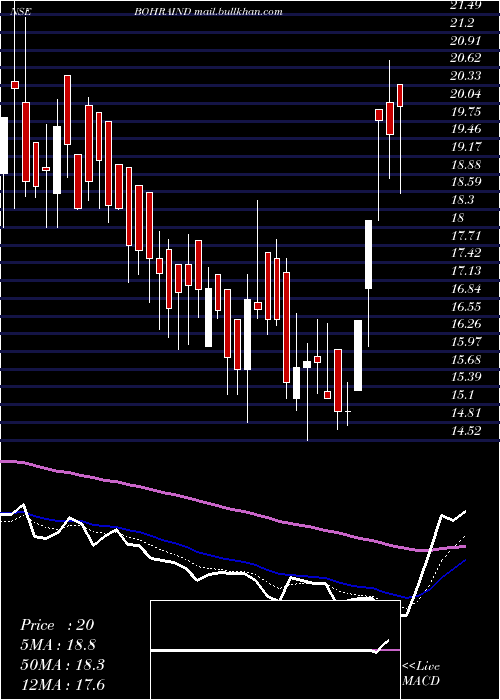Click the MACD inset chart box
Viewport: 500px width, 700px height.
click(x=275, y=650)
